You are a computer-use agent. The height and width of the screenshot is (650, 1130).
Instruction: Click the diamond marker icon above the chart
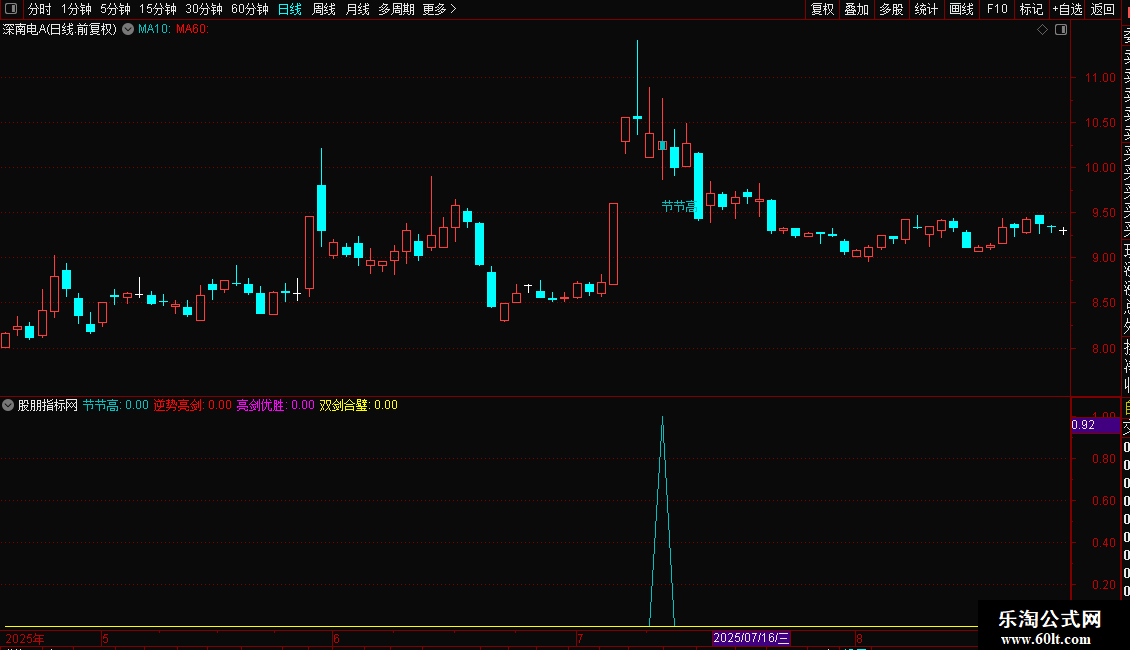point(1042,30)
